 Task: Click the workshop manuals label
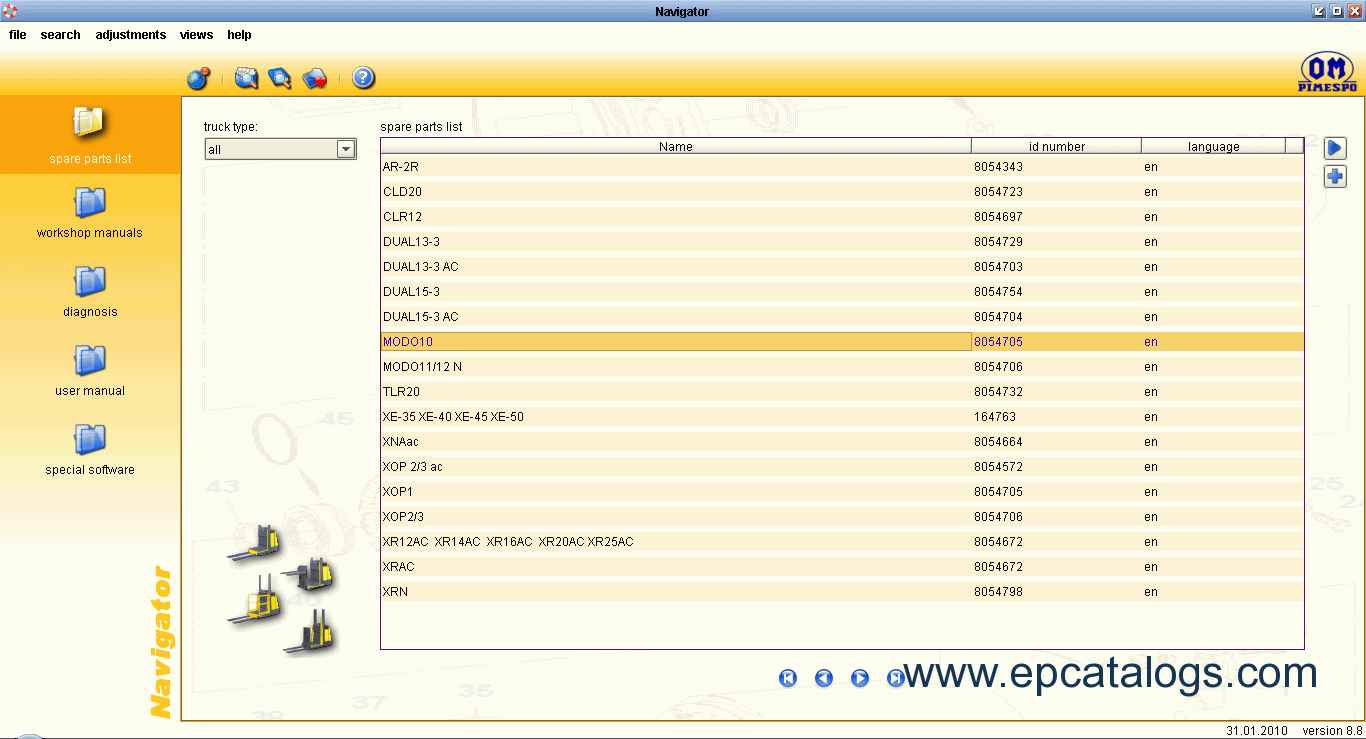[x=90, y=233]
